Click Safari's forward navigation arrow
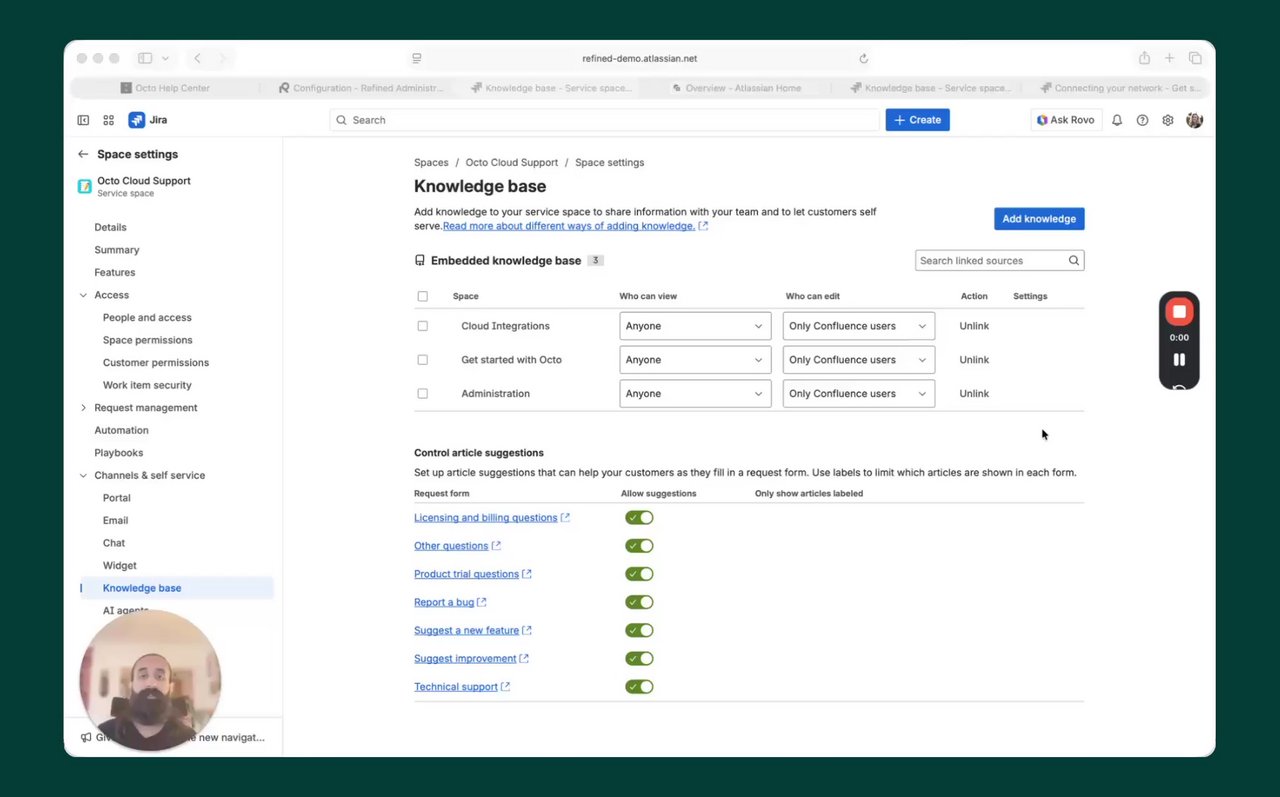 222,58
